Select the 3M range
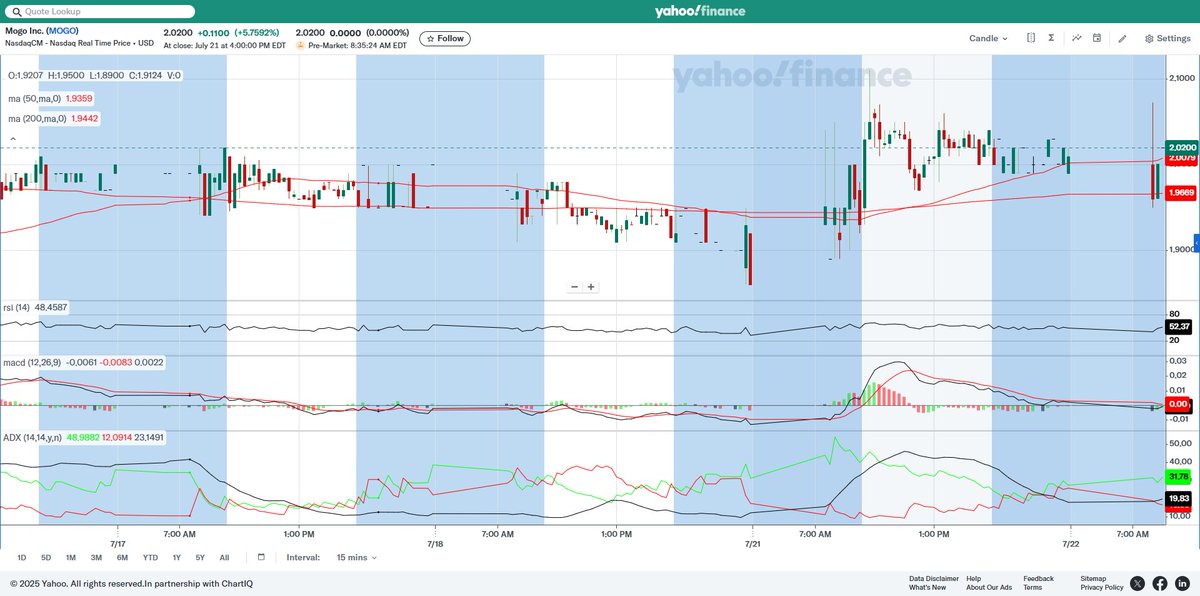The width and height of the screenshot is (1200, 596). click(x=96, y=557)
